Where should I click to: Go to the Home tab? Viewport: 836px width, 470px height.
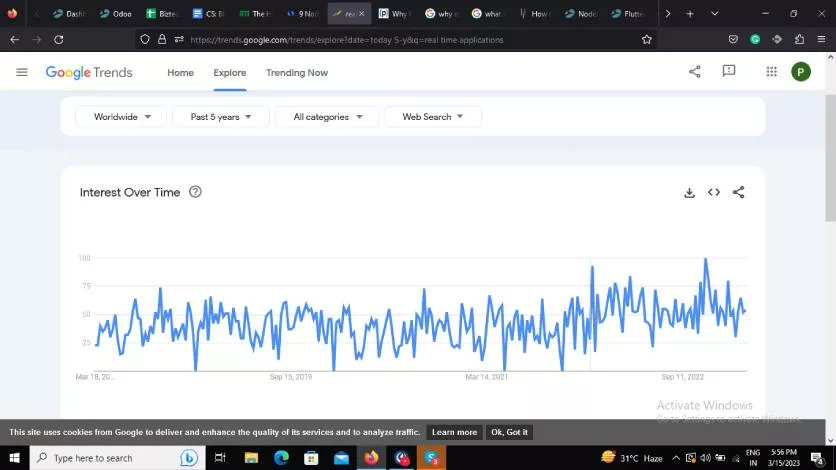[x=180, y=73]
